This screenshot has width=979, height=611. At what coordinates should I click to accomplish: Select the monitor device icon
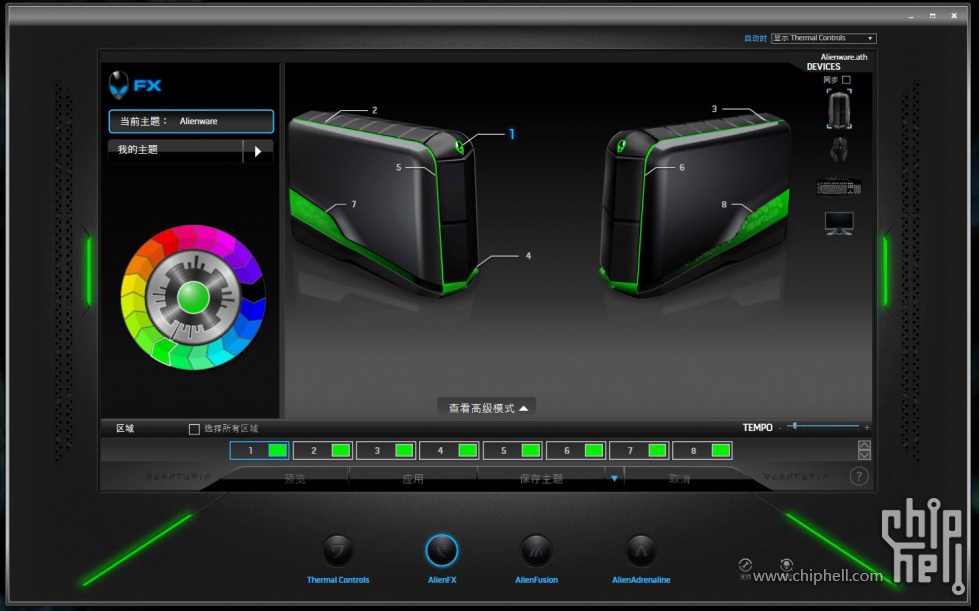tap(839, 223)
